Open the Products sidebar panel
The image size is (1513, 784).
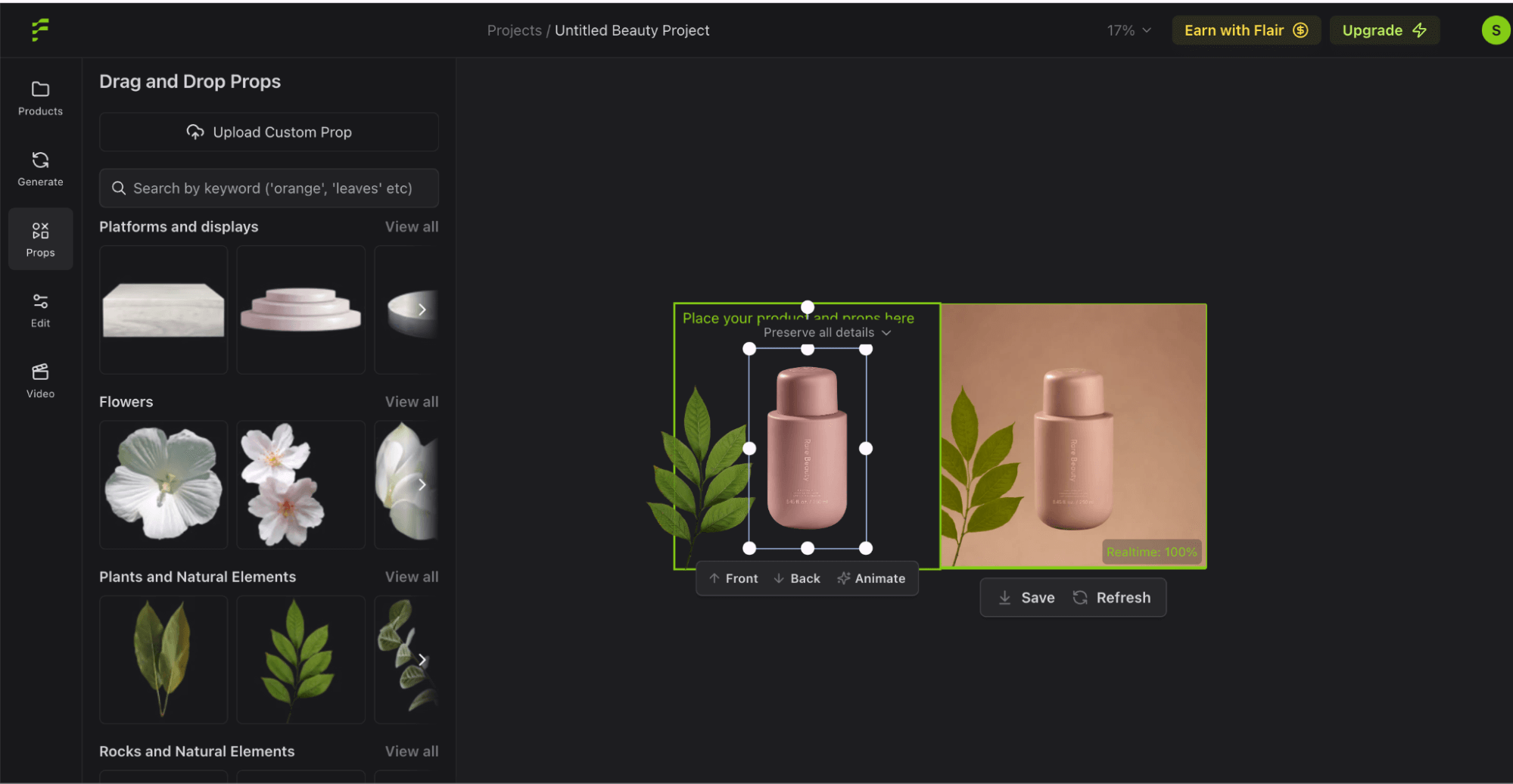[40, 98]
